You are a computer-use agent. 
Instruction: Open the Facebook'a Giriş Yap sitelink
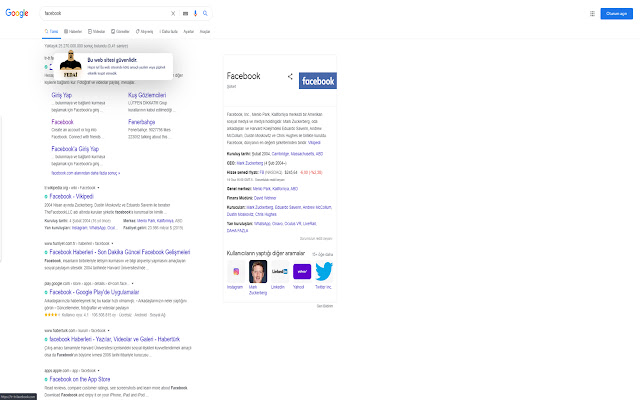pyautogui.click(x=75, y=149)
